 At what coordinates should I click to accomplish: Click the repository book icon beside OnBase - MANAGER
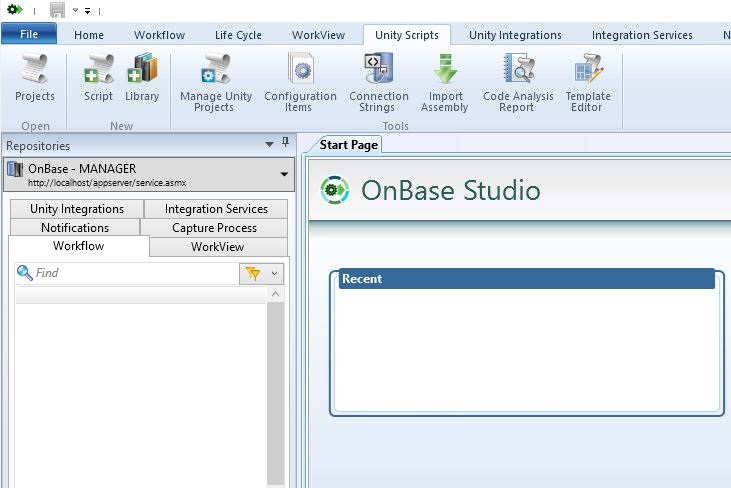click(15, 169)
